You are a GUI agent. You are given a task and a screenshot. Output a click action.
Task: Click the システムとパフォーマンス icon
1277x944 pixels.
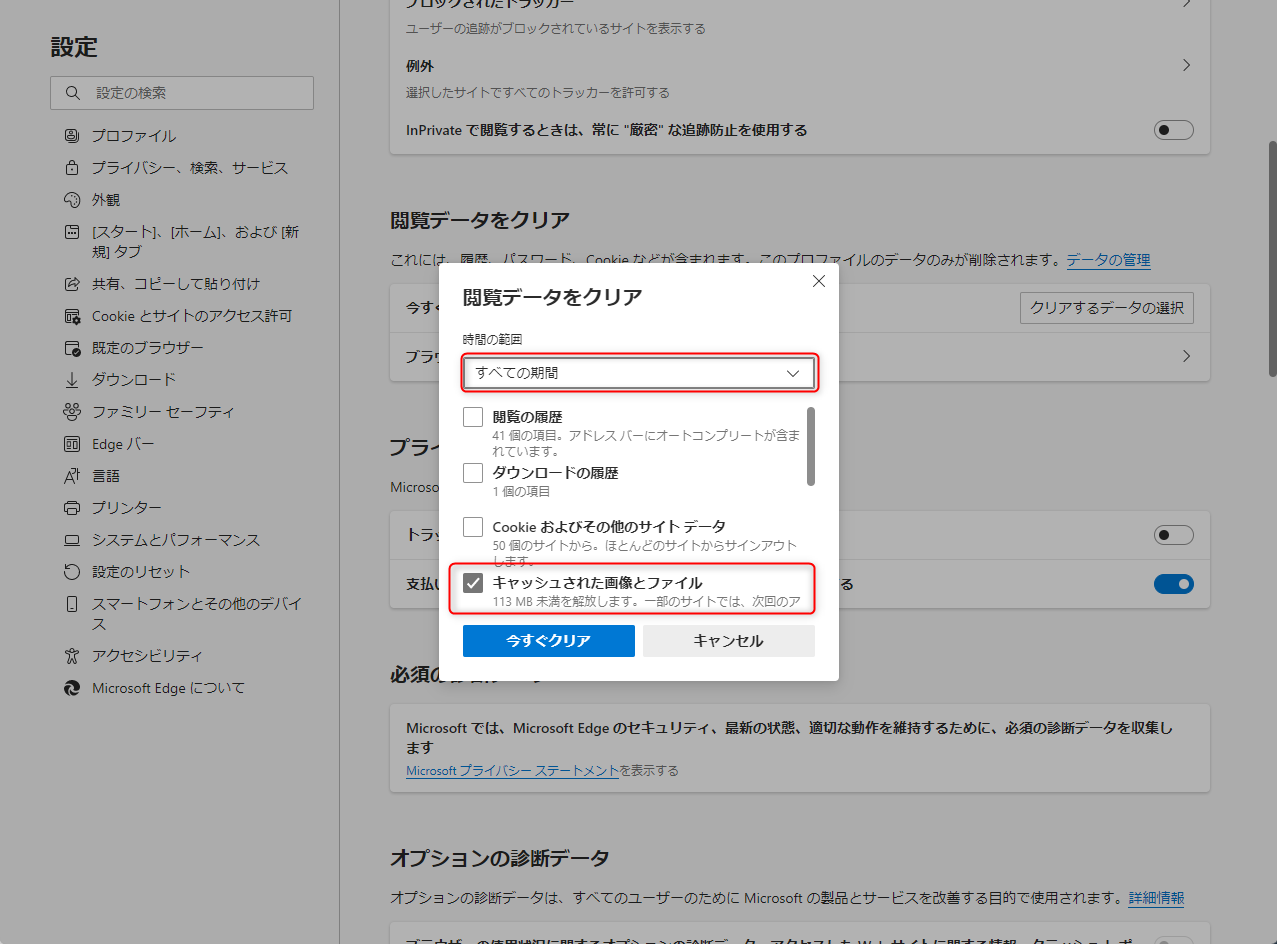71,540
